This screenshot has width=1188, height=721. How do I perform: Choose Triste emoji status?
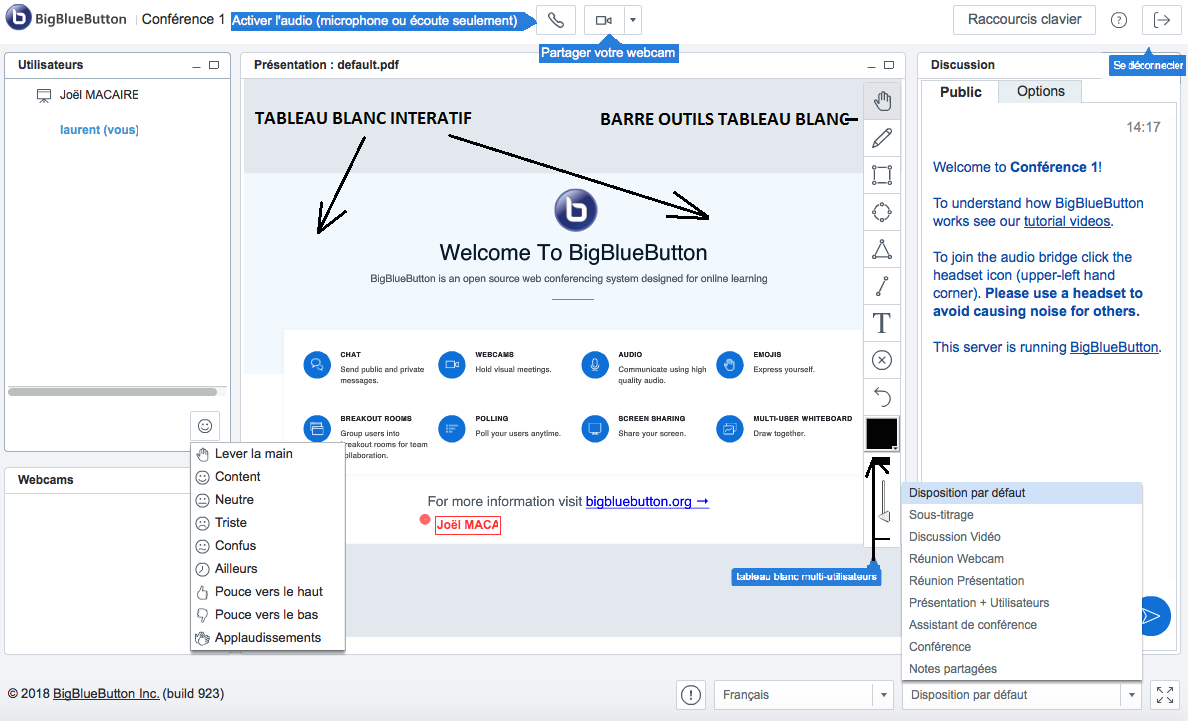pyautogui.click(x=268, y=523)
